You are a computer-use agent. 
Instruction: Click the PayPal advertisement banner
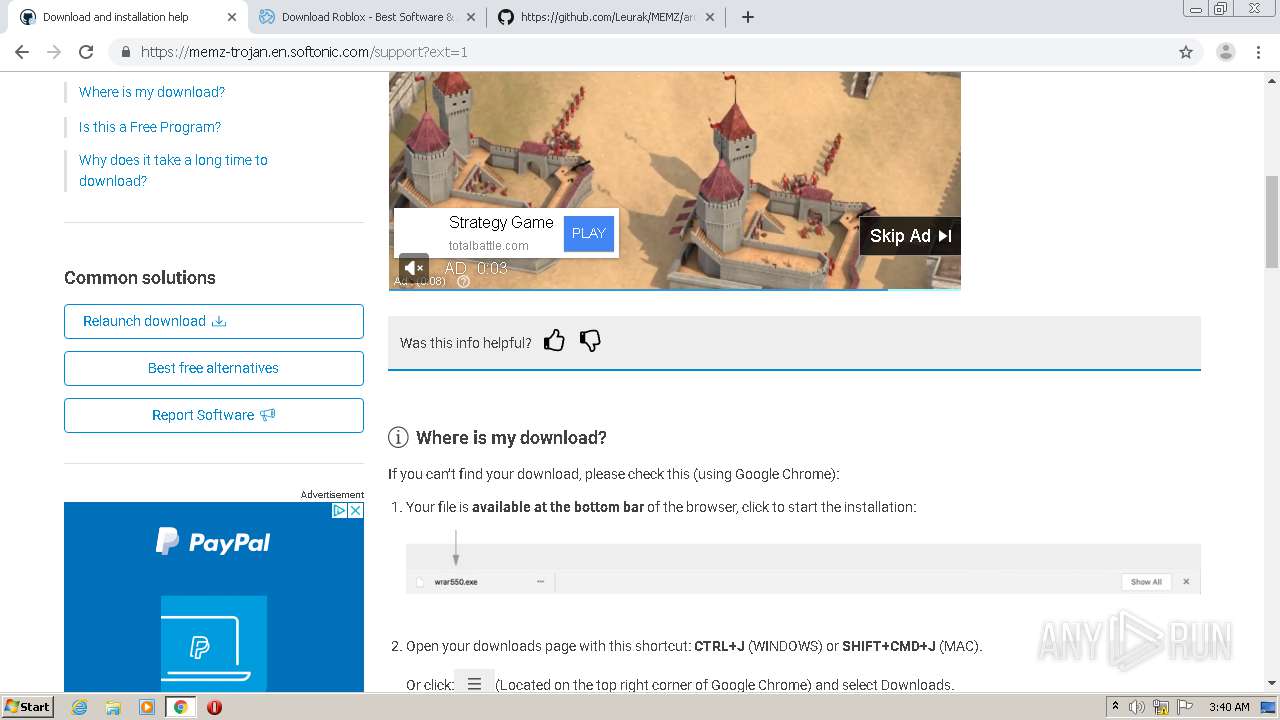214,597
